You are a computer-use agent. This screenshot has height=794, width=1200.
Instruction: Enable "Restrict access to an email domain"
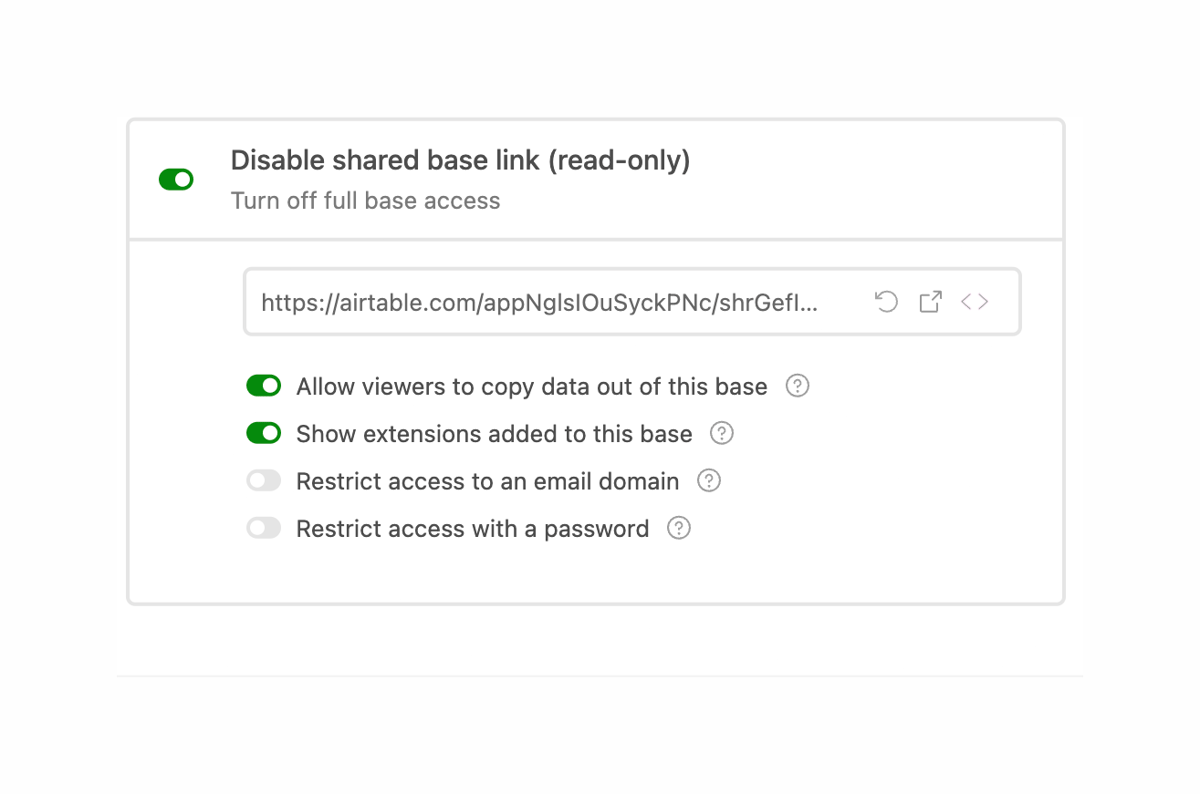point(263,480)
